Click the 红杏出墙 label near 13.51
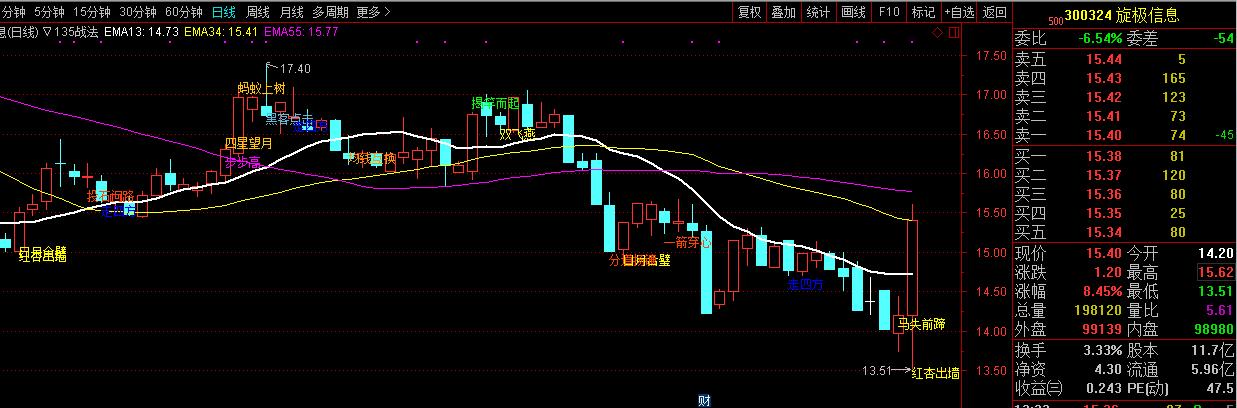Viewport: 1237px width, 408px height. pyautogui.click(x=937, y=373)
